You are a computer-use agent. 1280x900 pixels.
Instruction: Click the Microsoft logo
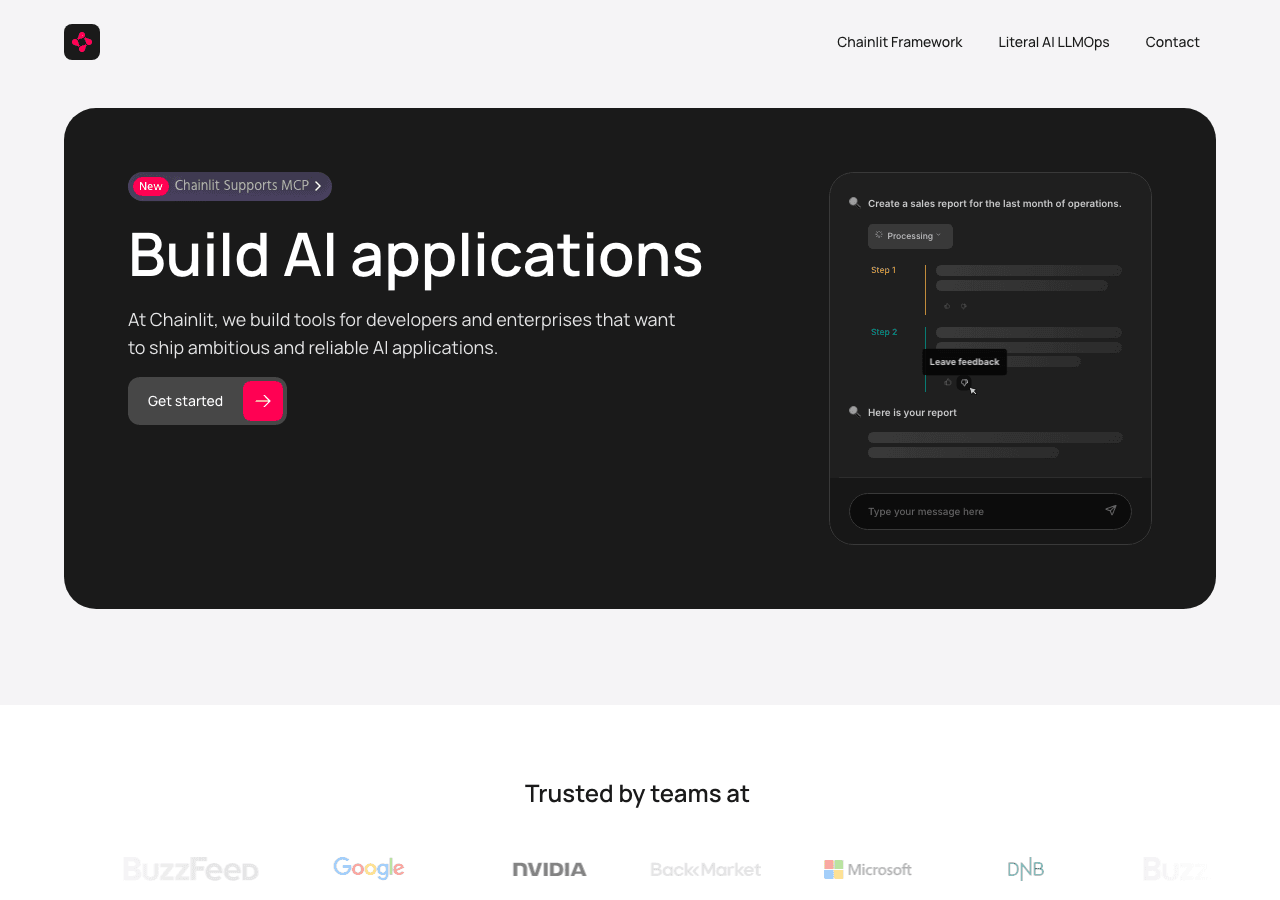[868, 869]
